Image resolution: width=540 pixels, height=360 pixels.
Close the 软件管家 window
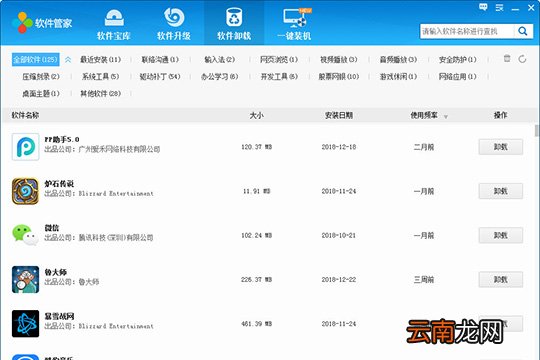(531, 8)
